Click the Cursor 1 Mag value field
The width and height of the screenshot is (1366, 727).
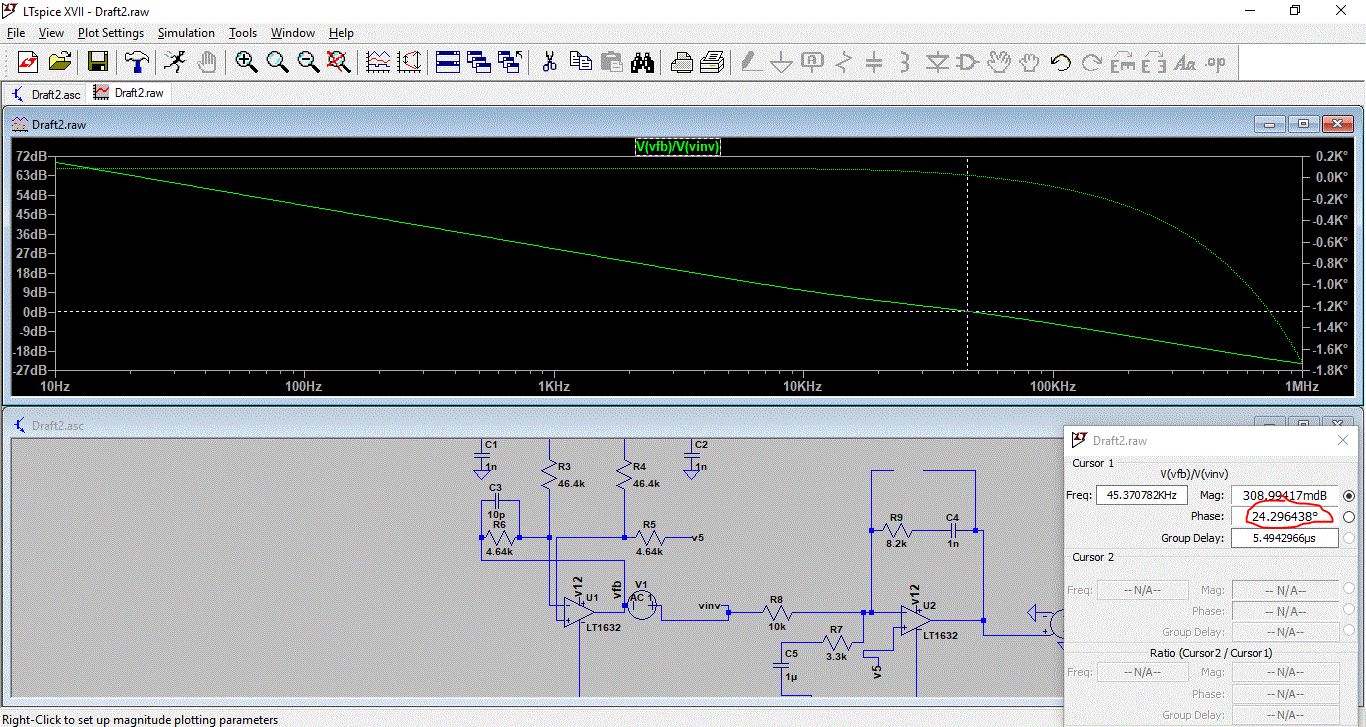1285,495
